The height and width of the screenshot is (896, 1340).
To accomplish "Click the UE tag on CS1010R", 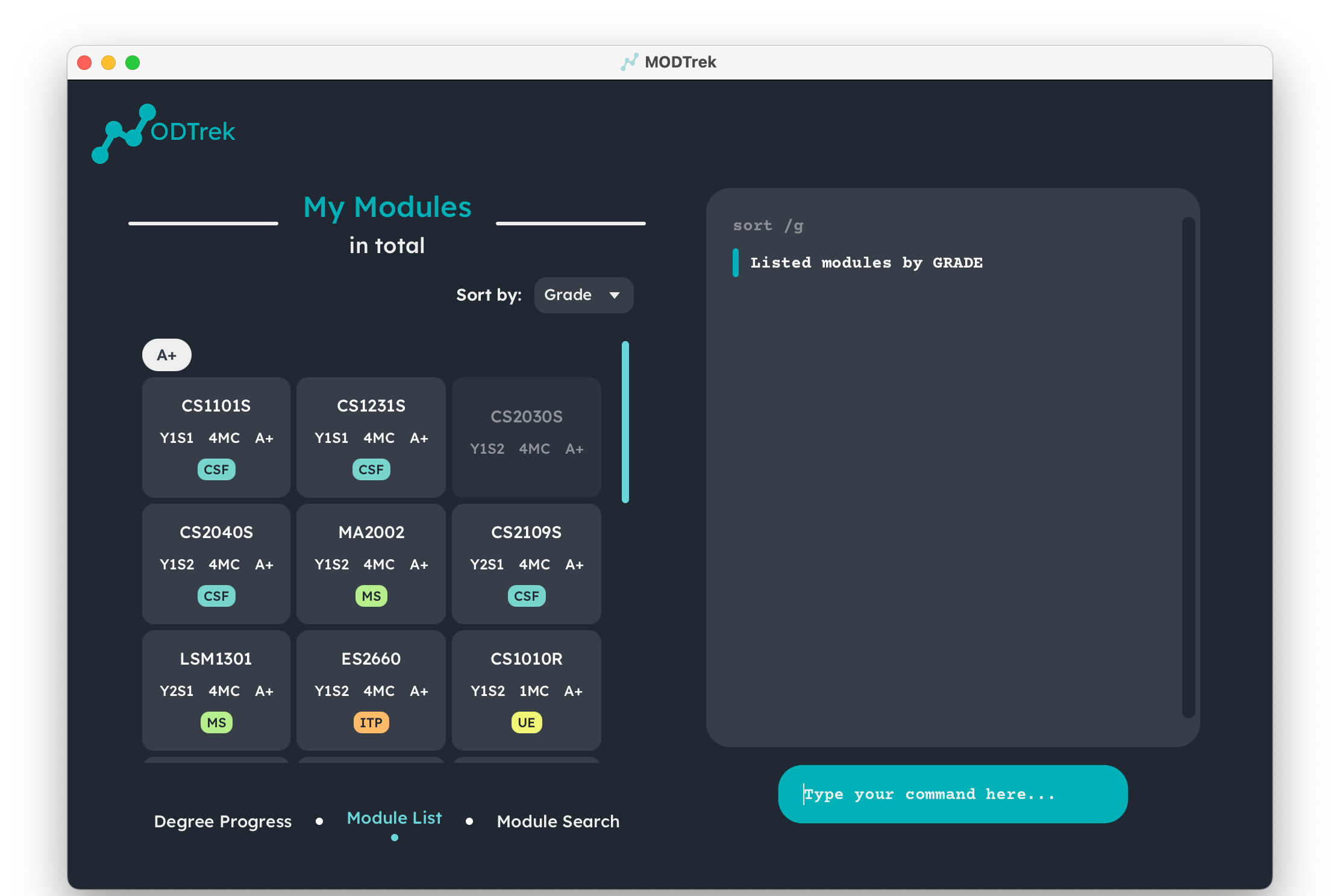I will [x=527, y=722].
